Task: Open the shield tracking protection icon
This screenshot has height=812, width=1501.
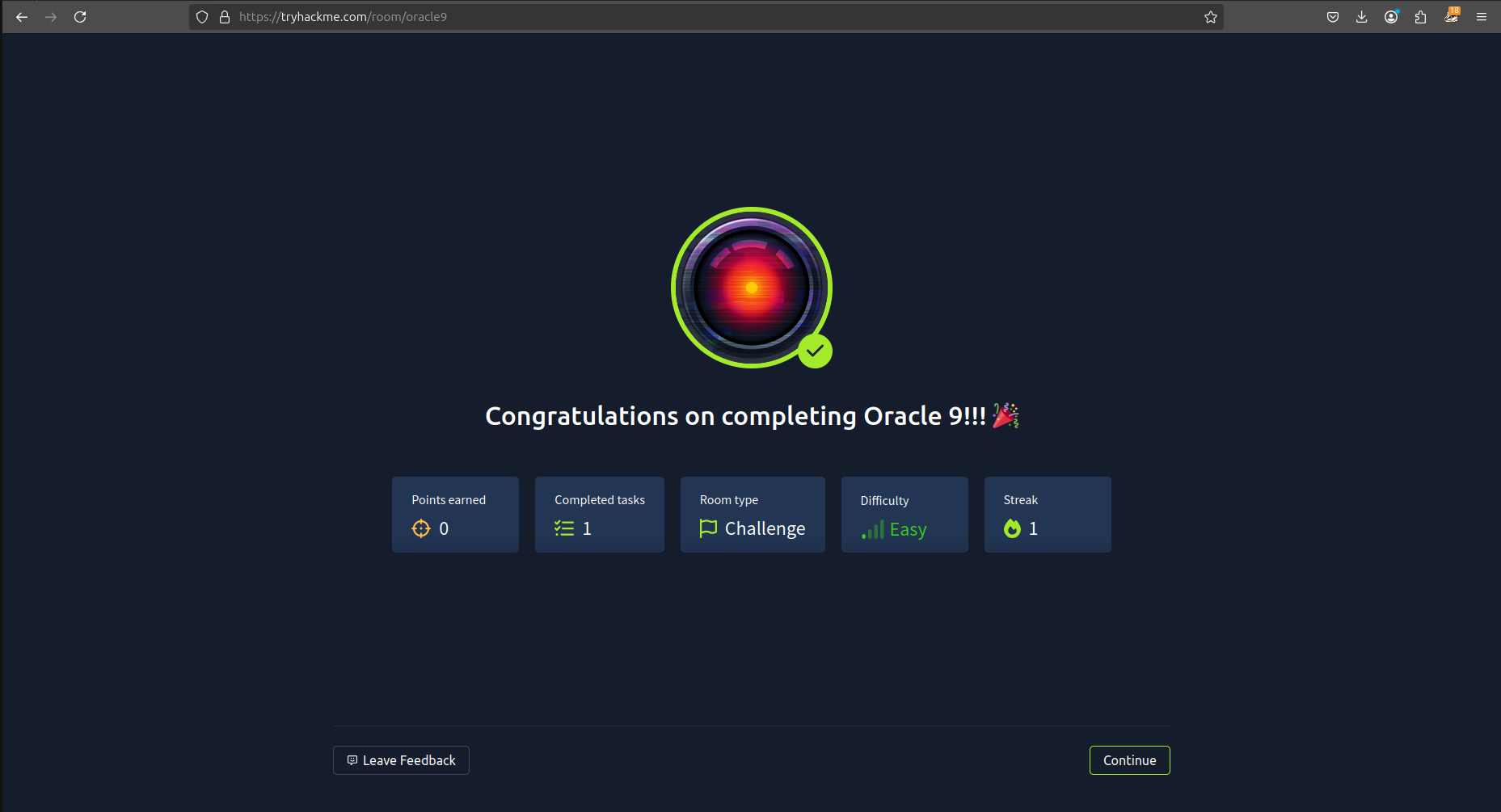Action: coord(202,17)
